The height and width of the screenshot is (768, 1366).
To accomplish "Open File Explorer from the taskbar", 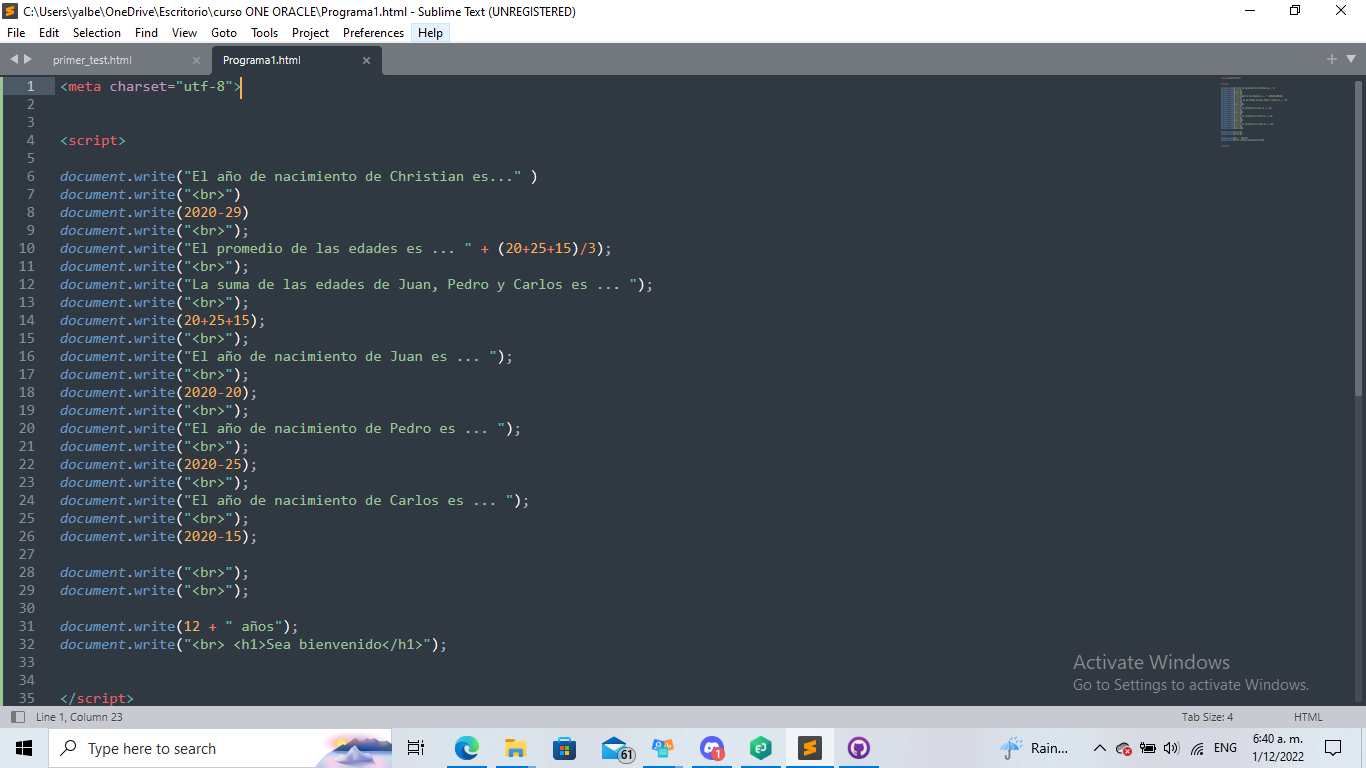I will (515, 748).
